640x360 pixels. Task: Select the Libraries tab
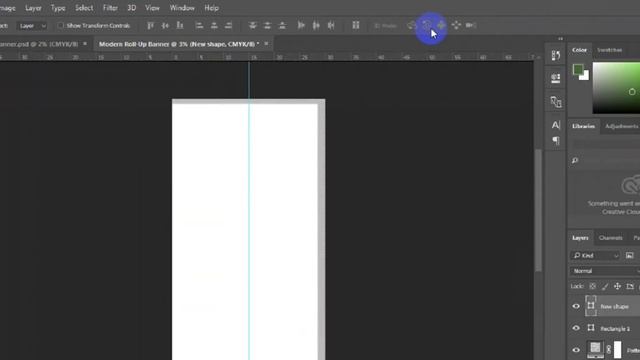point(583,126)
